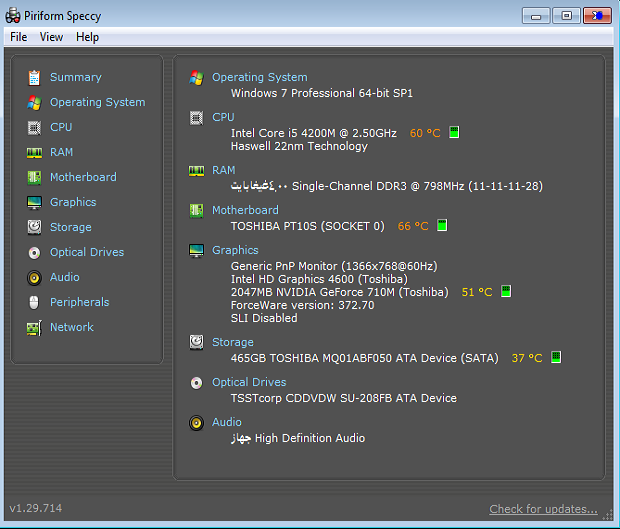Click the Storage drive icon in sidebar

click(34, 227)
